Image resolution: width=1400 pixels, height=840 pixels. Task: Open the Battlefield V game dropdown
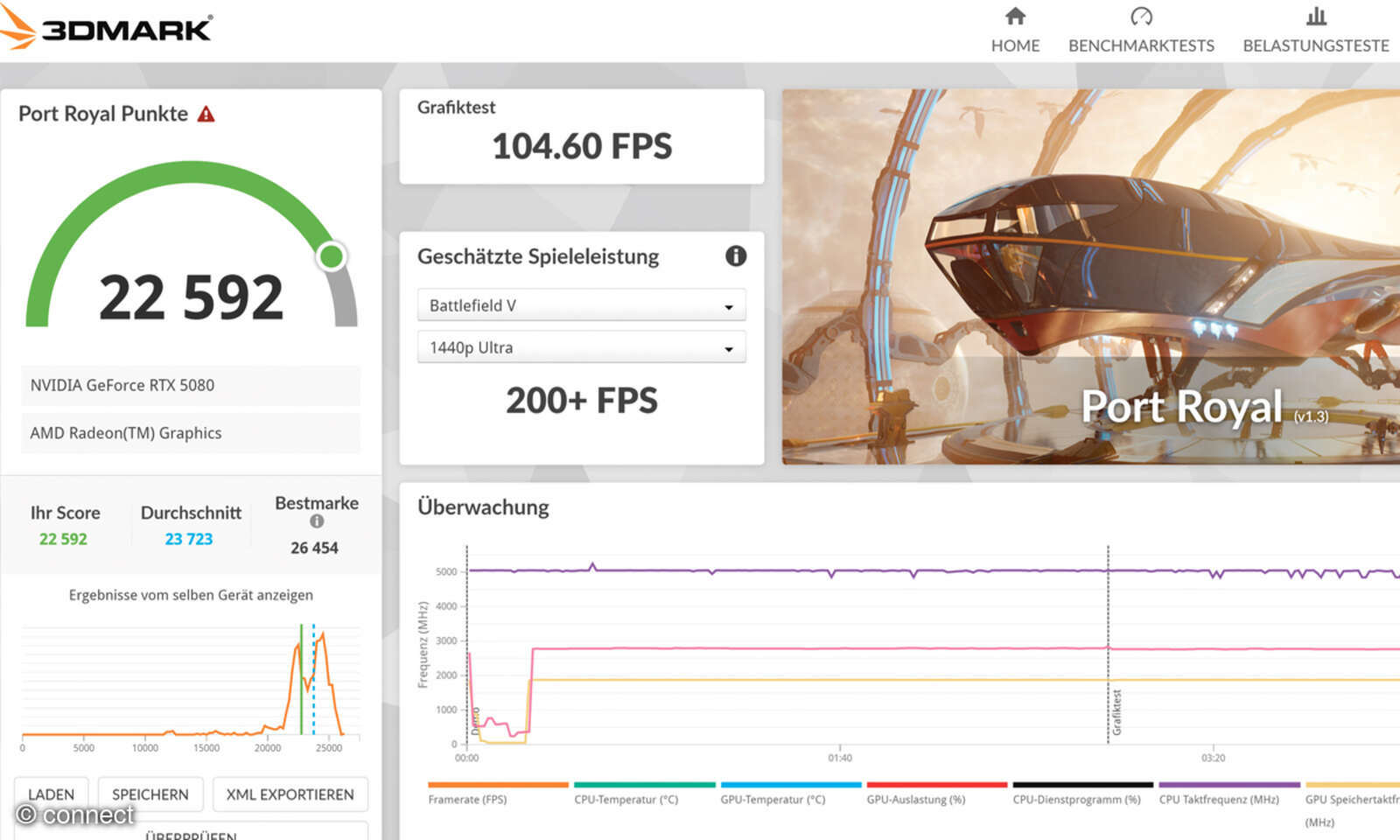(x=581, y=304)
